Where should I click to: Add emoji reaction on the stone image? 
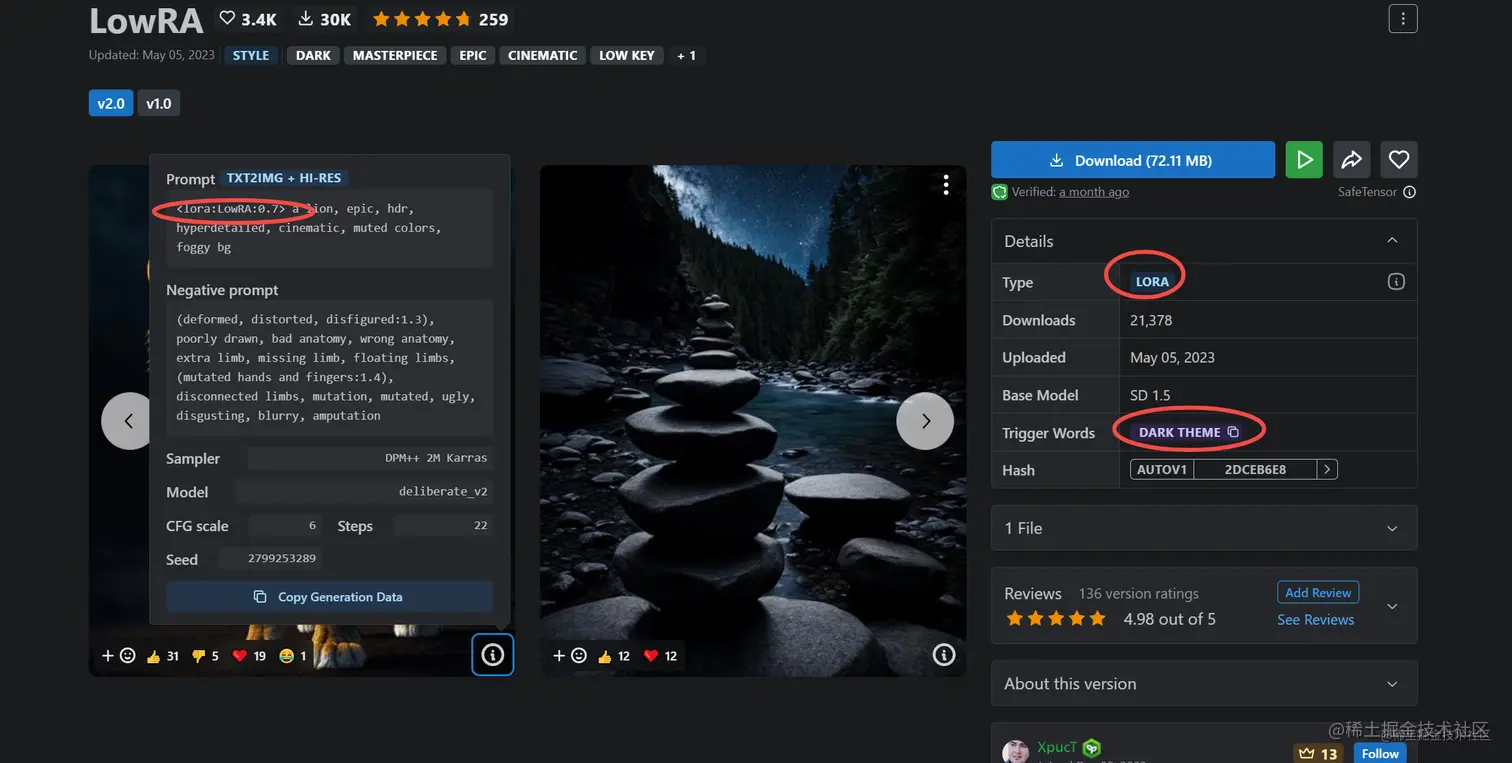tap(569, 656)
